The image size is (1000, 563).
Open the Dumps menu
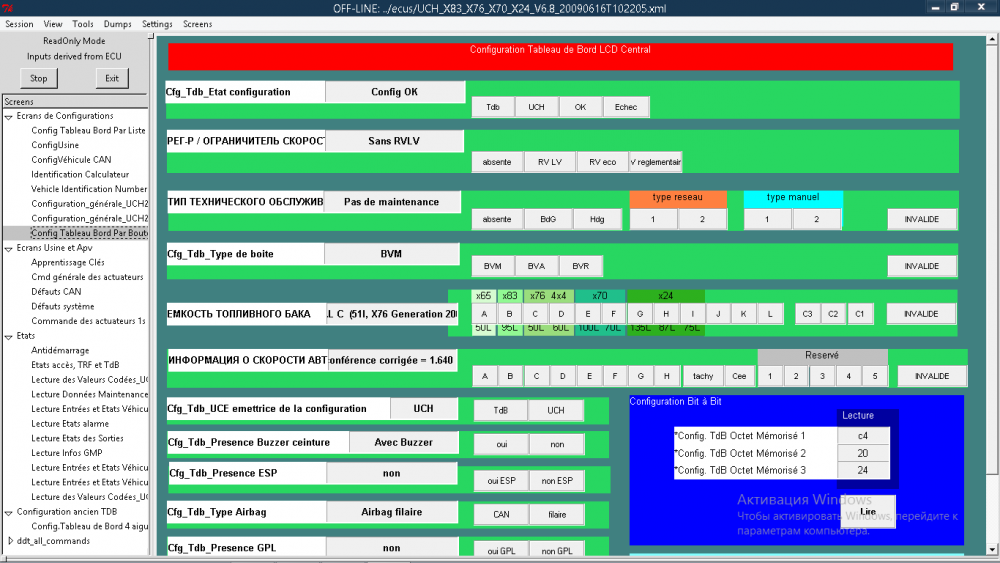click(x=117, y=24)
